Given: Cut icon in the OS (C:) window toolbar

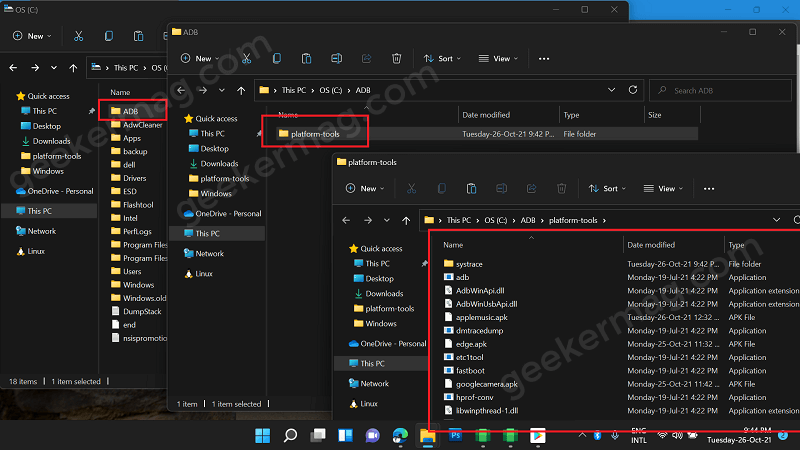Looking at the screenshot, I should [x=78, y=36].
